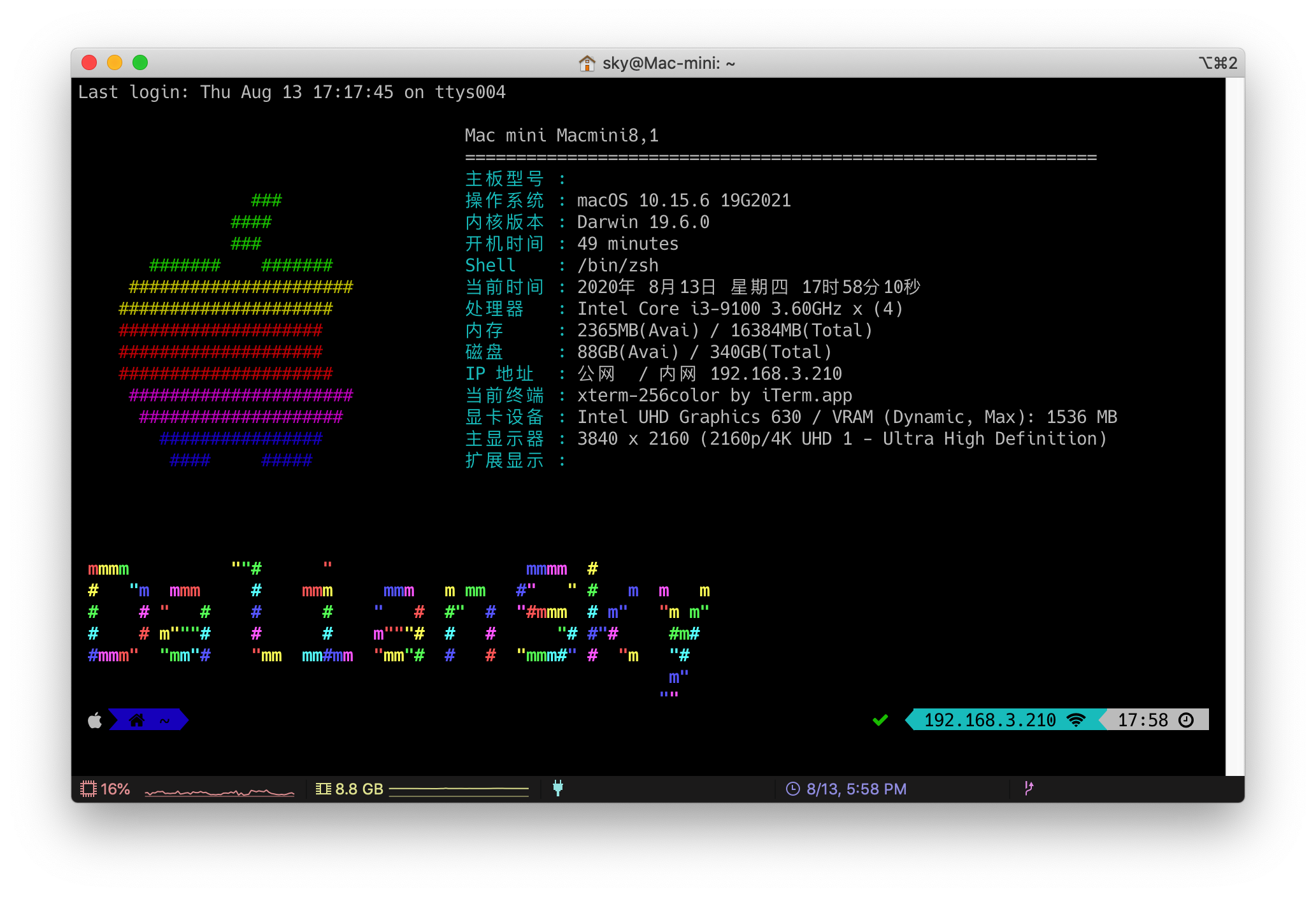The image size is (1316, 897).
Task: Click the 'Shell' label
Action: [490, 266]
